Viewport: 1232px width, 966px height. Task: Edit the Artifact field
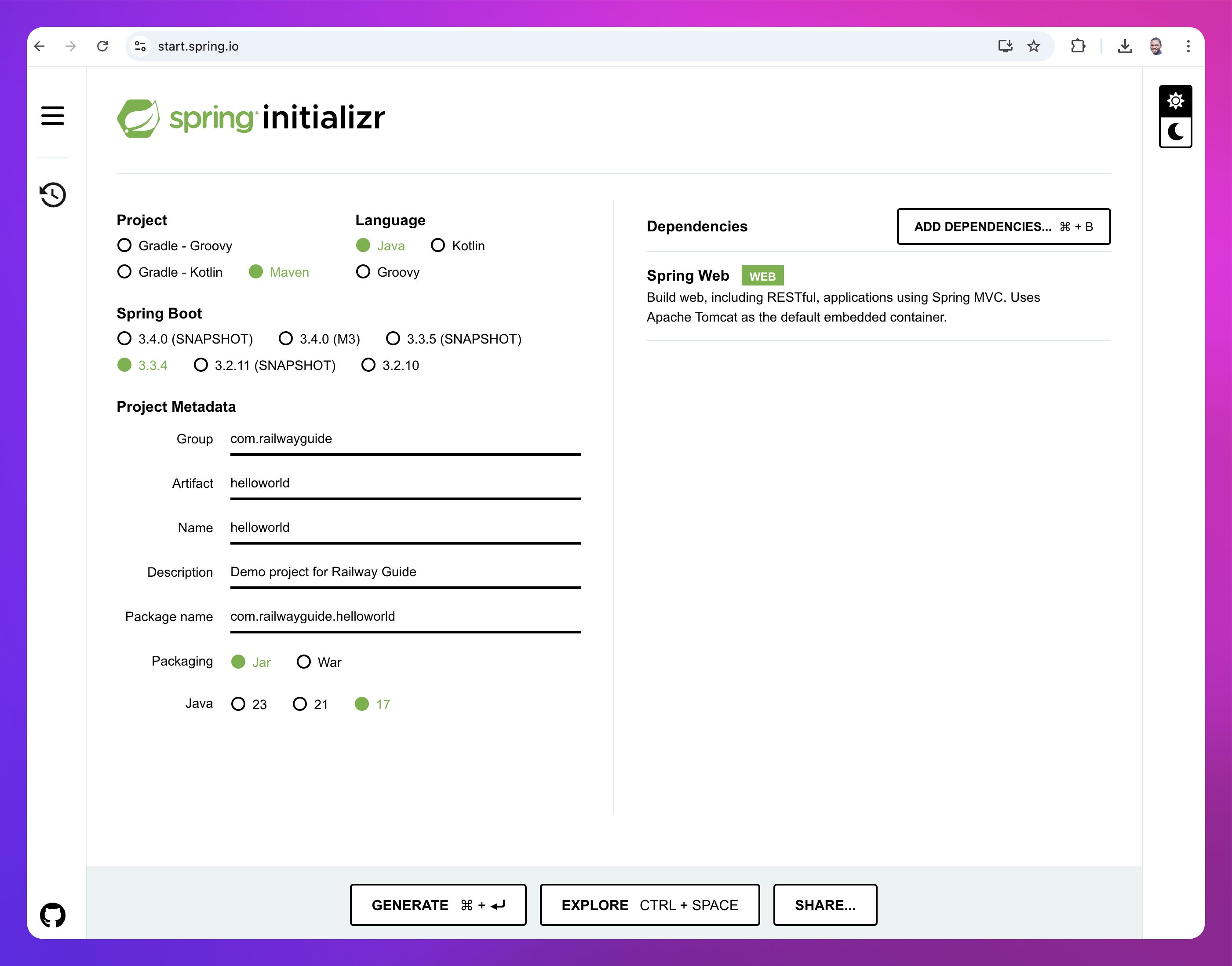[x=405, y=484]
